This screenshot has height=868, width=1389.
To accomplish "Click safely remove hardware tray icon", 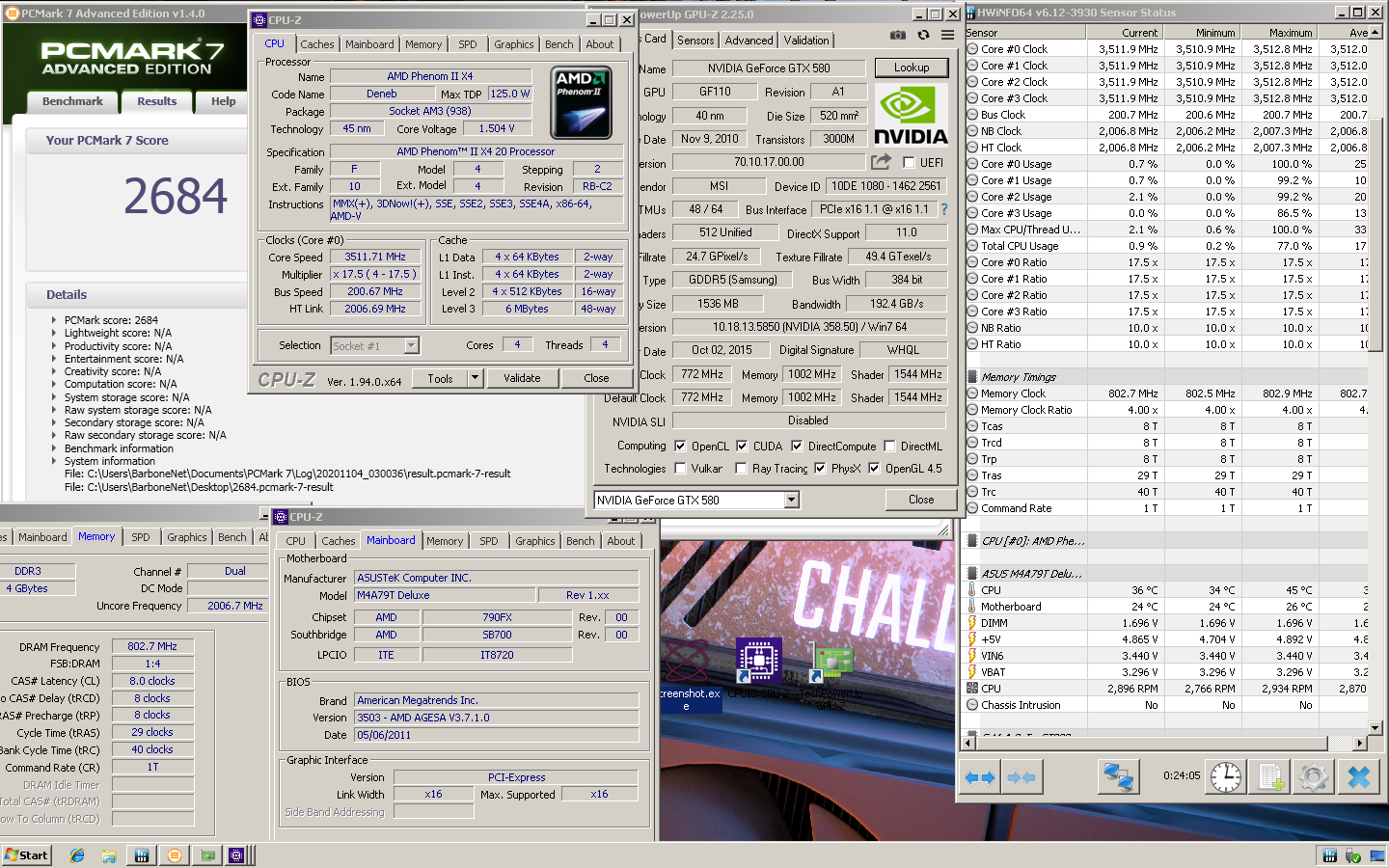I will pyautogui.click(x=1352, y=855).
